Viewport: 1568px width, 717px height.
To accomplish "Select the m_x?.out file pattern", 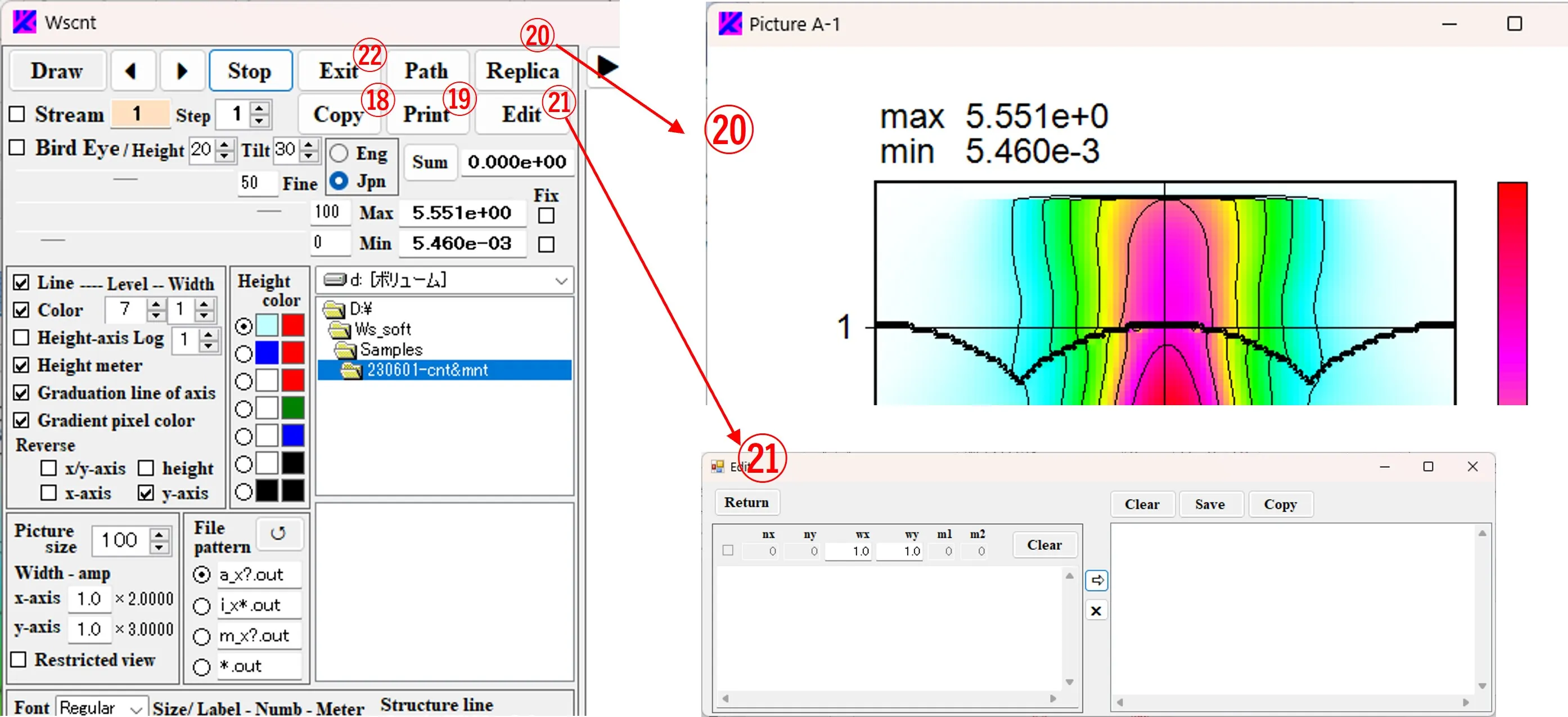I will coord(201,637).
